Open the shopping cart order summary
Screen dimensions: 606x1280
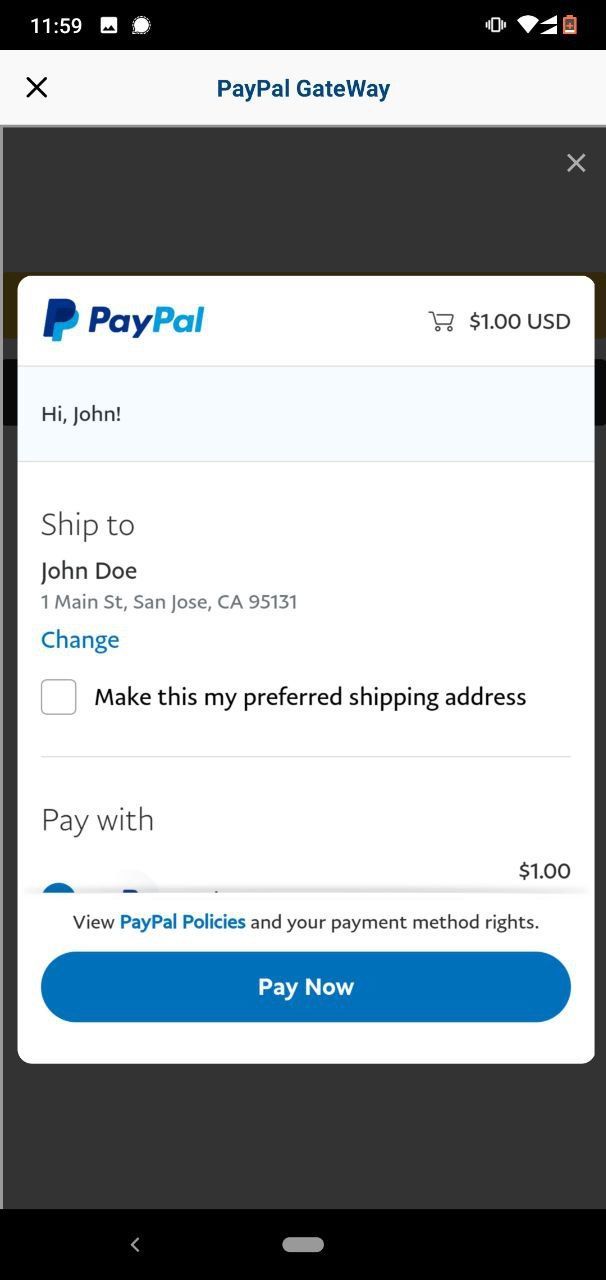[441, 321]
